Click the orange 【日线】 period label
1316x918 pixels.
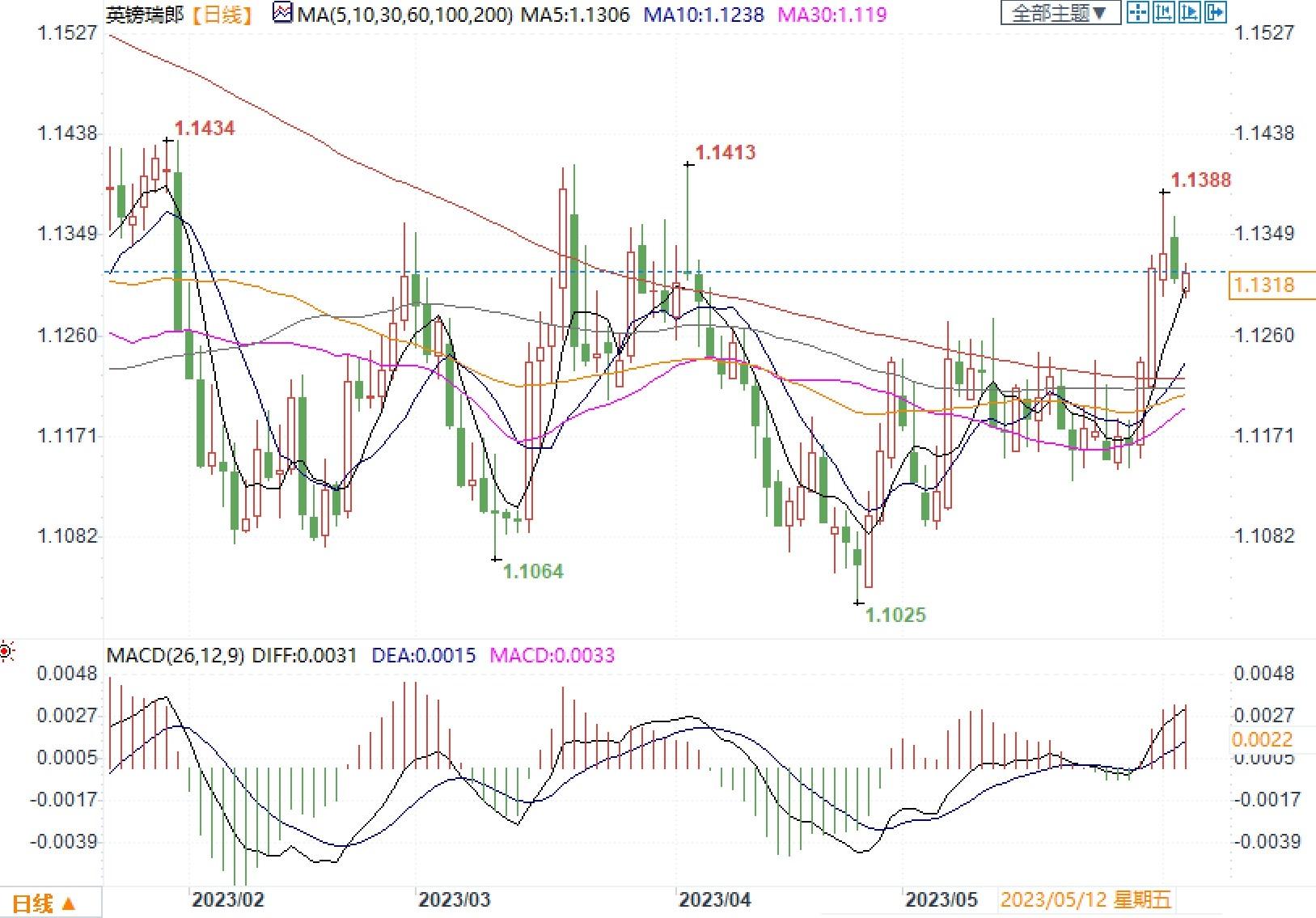pyautogui.click(x=223, y=14)
